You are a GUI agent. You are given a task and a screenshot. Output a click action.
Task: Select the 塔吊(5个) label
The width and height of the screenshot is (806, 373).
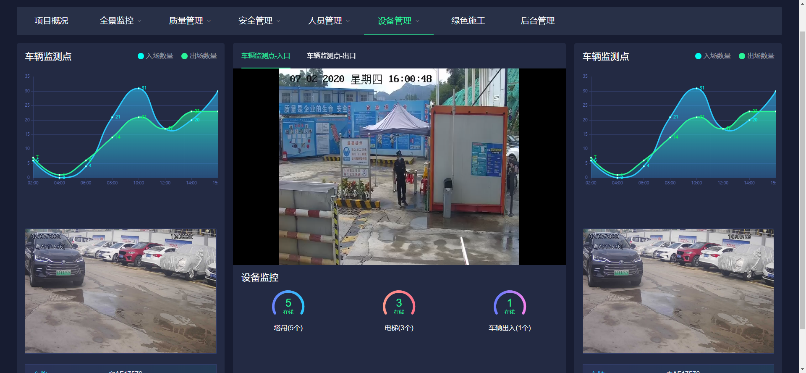coord(288,328)
